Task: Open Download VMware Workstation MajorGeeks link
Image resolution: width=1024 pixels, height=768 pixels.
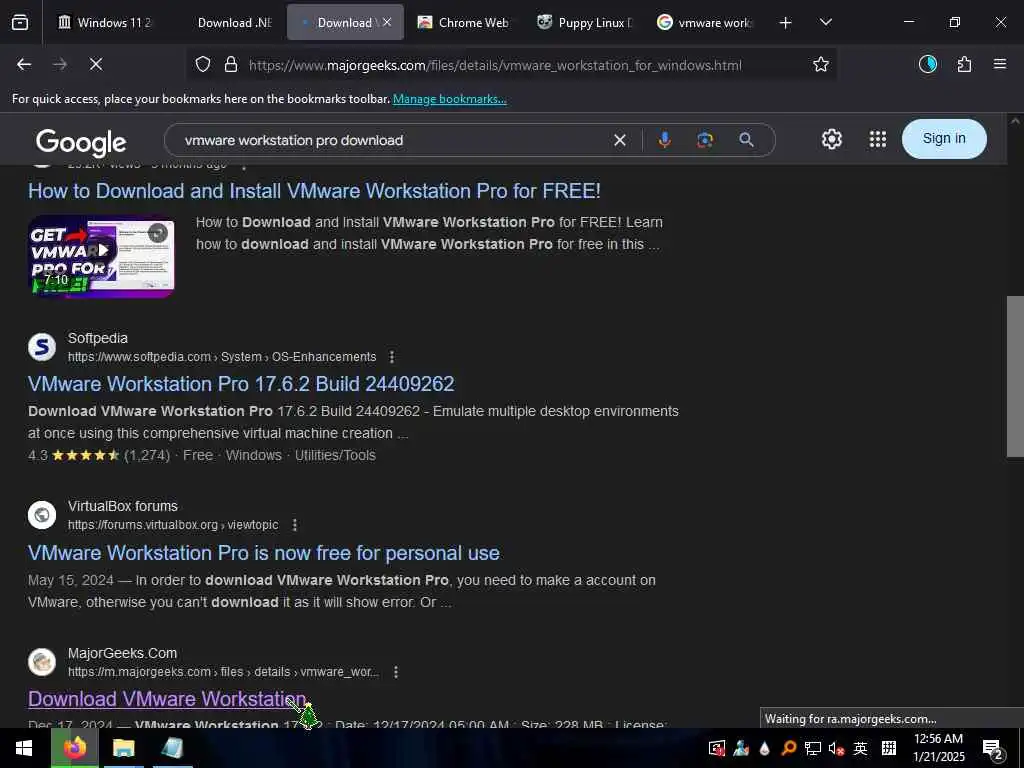Action: point(167,699)
